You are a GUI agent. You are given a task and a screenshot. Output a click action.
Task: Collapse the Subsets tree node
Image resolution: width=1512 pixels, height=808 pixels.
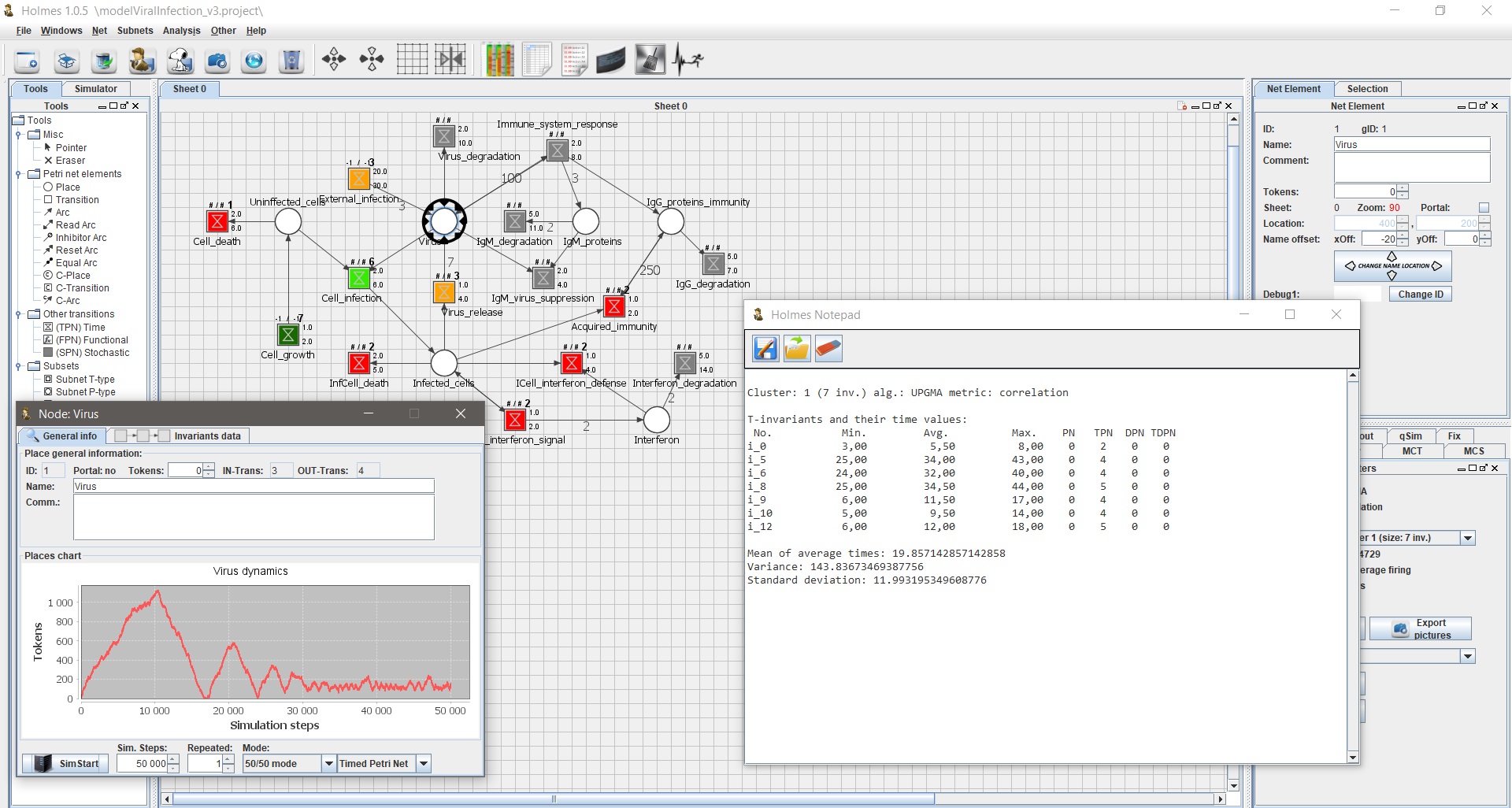(19, 366)
